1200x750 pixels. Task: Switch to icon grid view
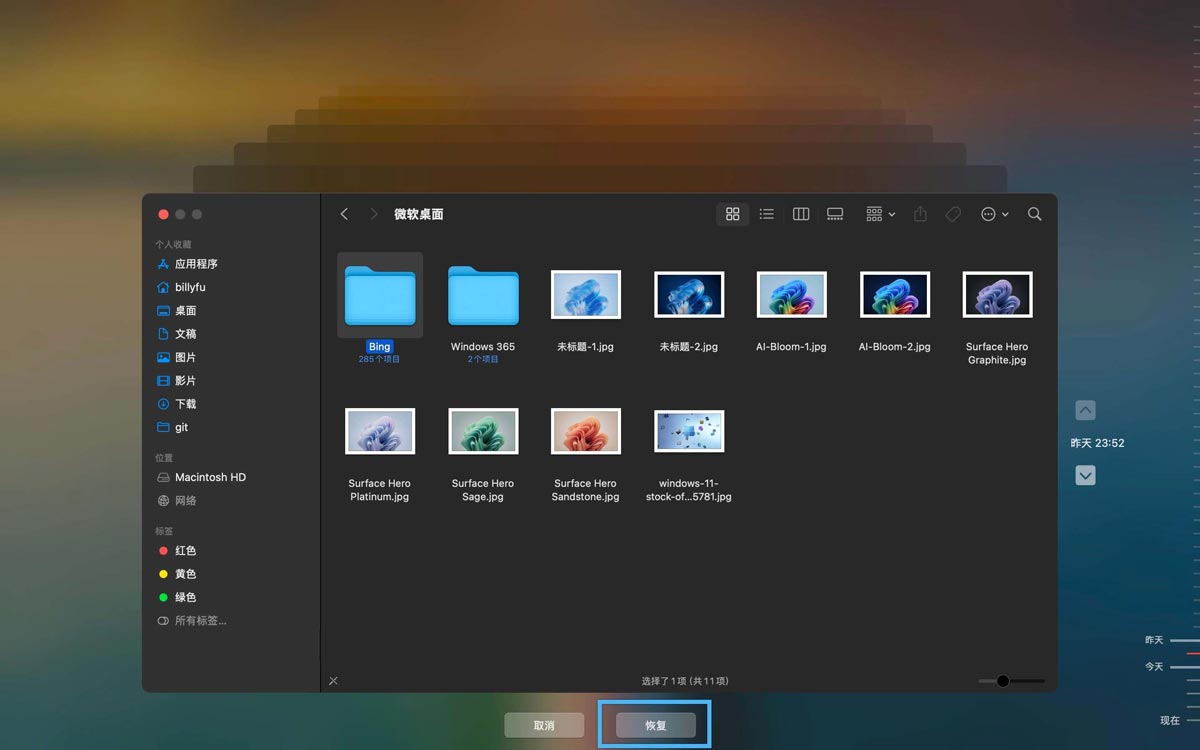[732, 214]
